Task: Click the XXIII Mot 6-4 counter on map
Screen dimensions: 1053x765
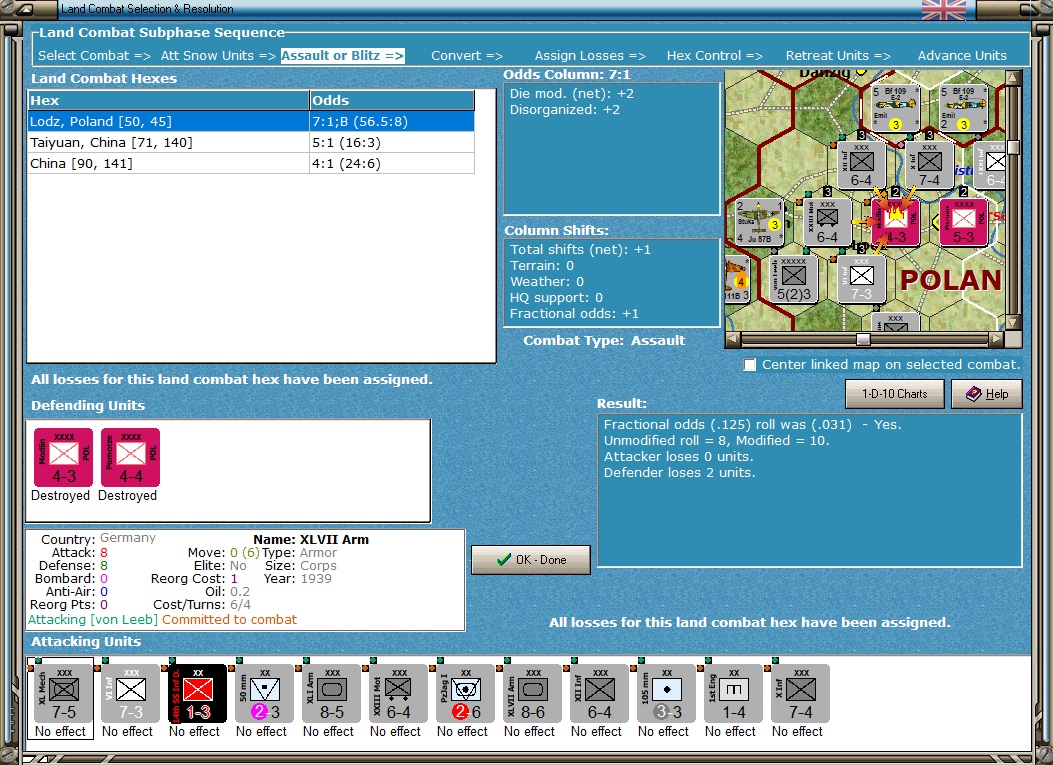Action: coord(827,222)
